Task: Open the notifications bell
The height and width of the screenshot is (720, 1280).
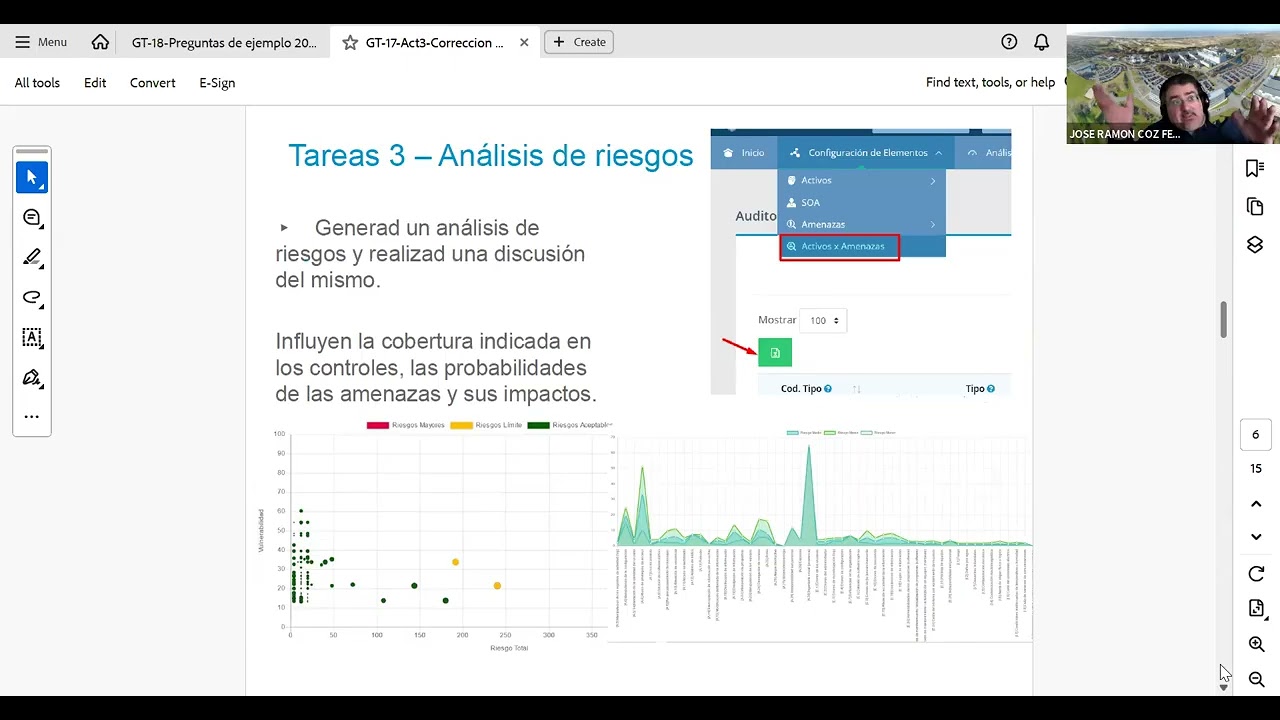Action: tap(1041, 42)
